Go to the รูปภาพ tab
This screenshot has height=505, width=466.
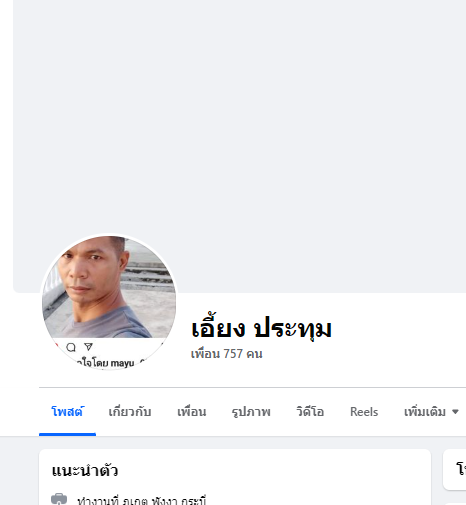(251, 412)
